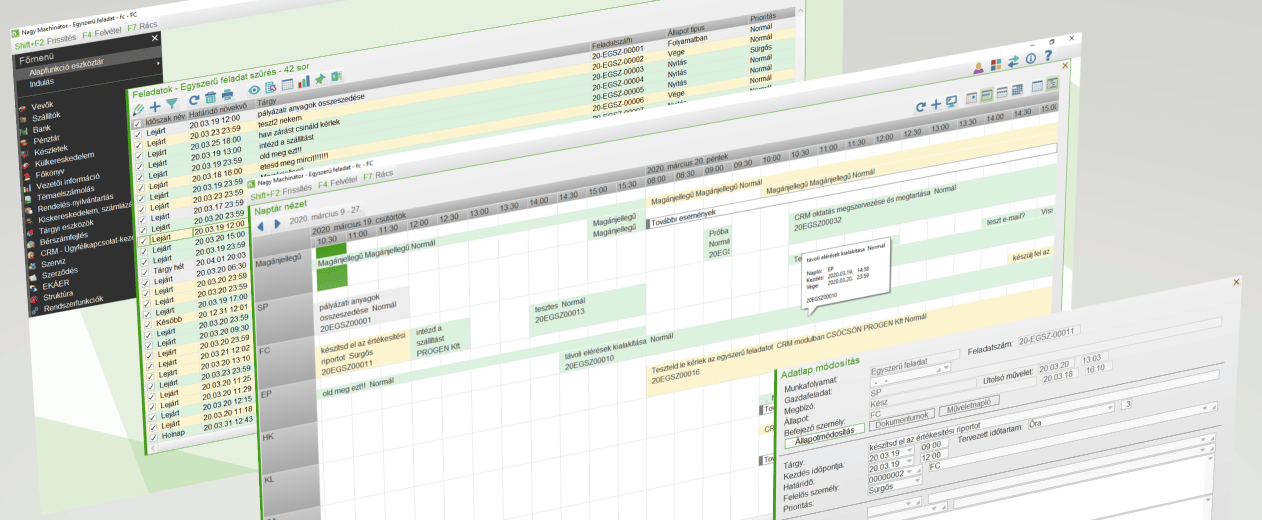Screen dimensions: 1262x520
Task: Click the blue question mark help icon
Action: tap(1048, 57)
